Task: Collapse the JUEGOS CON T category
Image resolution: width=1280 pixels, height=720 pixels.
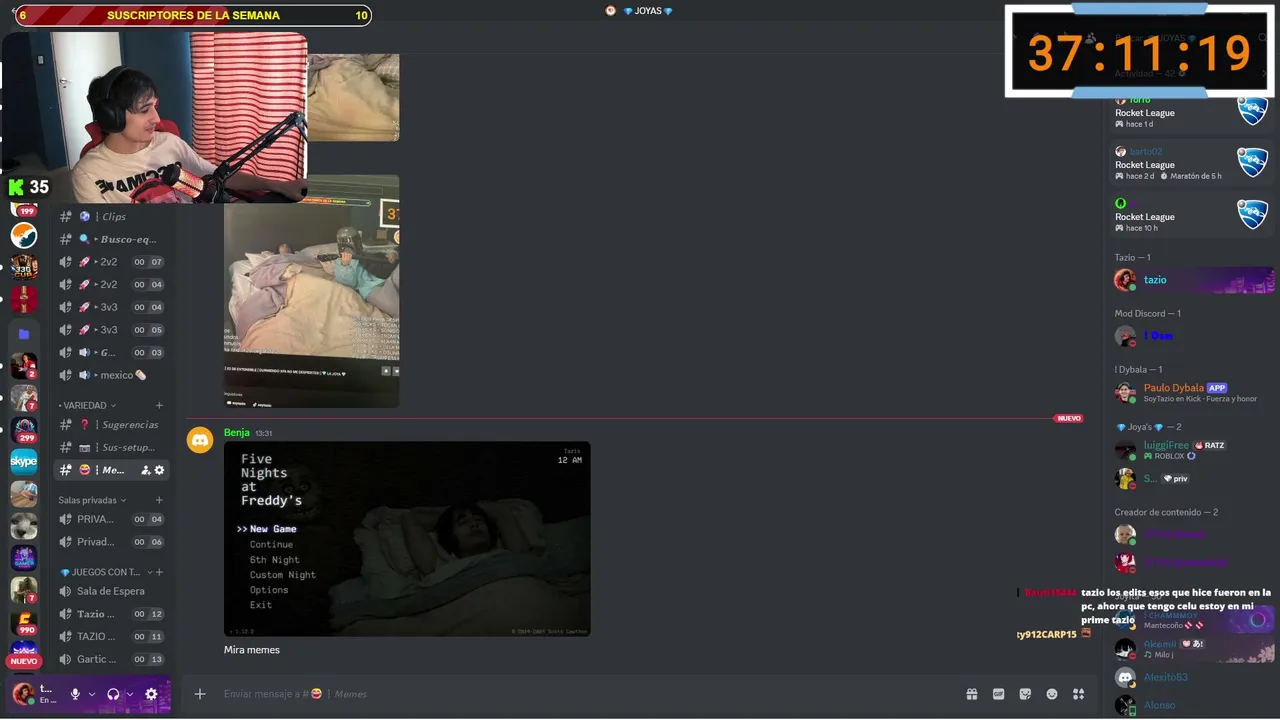Action: [106, 572]
